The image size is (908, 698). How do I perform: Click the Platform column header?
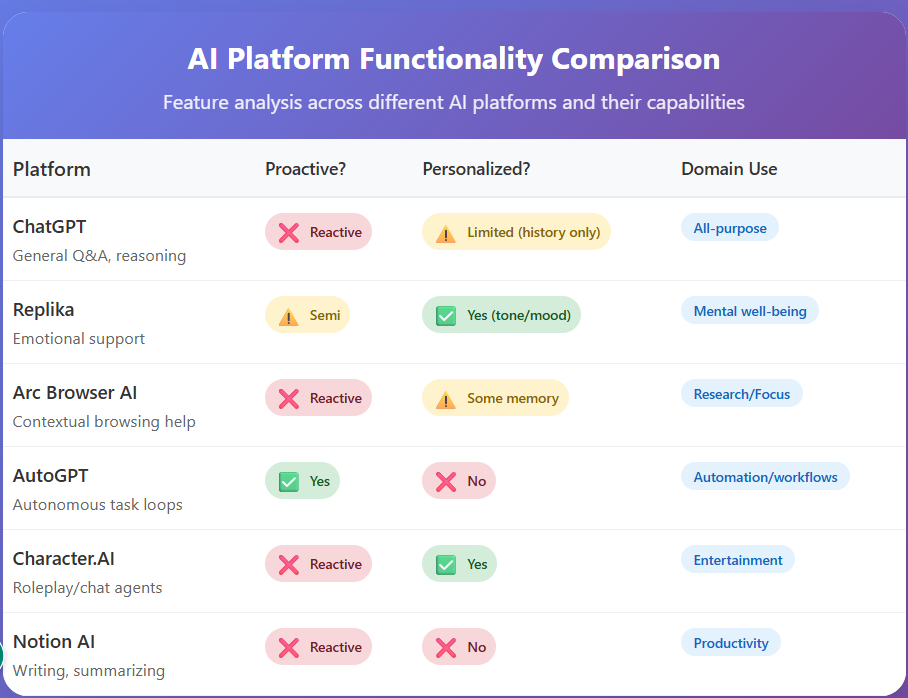[x=52, y=169]
